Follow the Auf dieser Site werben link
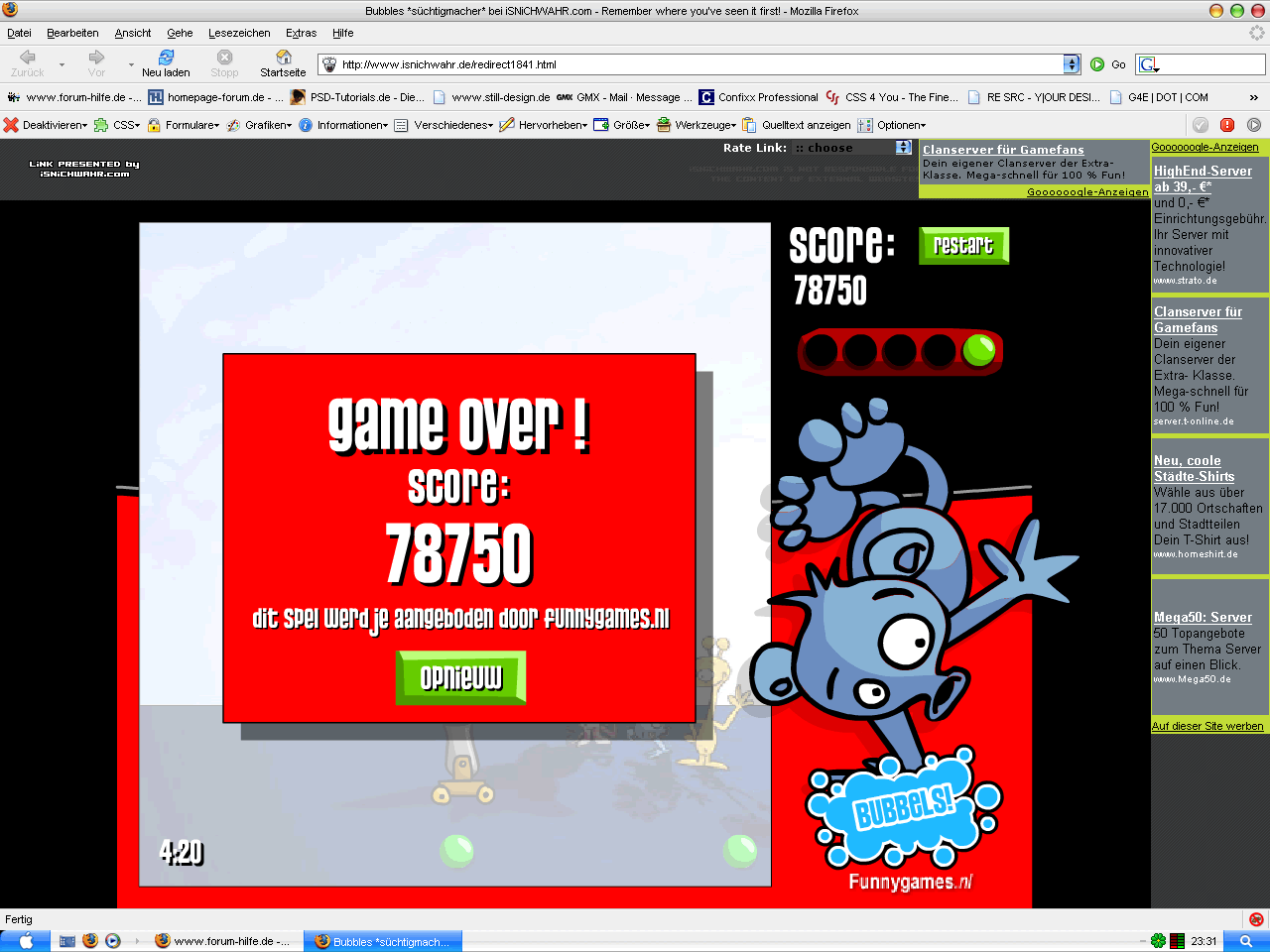The width and height of the screenshot is (1270, 952). click(1207, 726)
